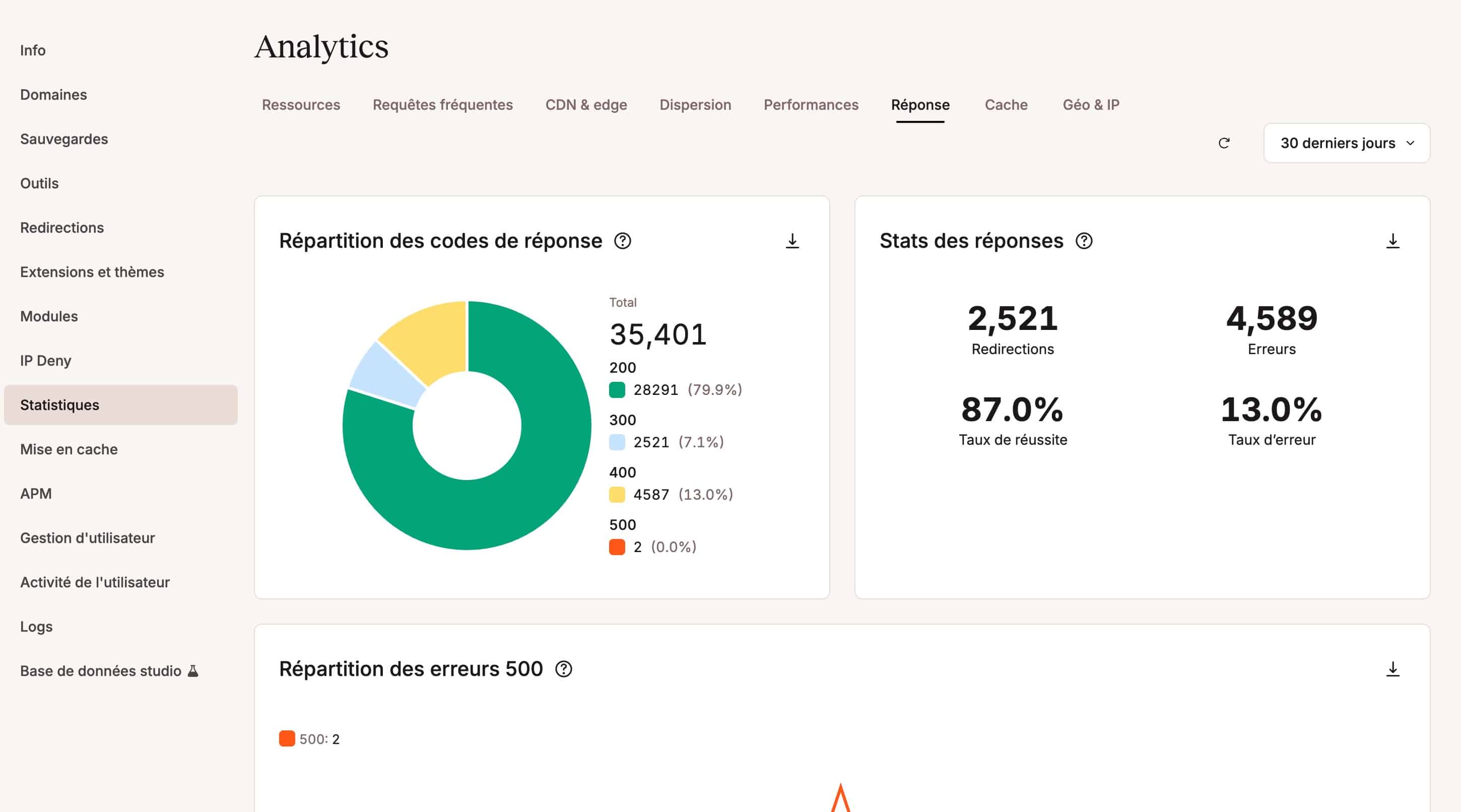This screenshot has height=812, width=1461.
Task: Open Logs from the sidebar
Action: pos(36,627)
